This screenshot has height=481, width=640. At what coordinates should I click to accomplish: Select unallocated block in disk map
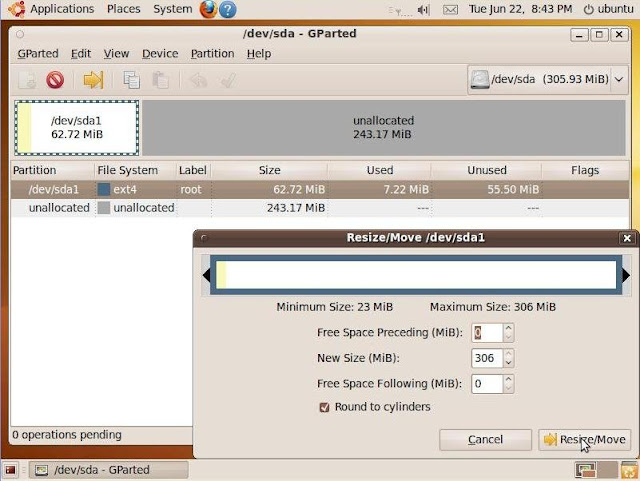pos(384,128)
